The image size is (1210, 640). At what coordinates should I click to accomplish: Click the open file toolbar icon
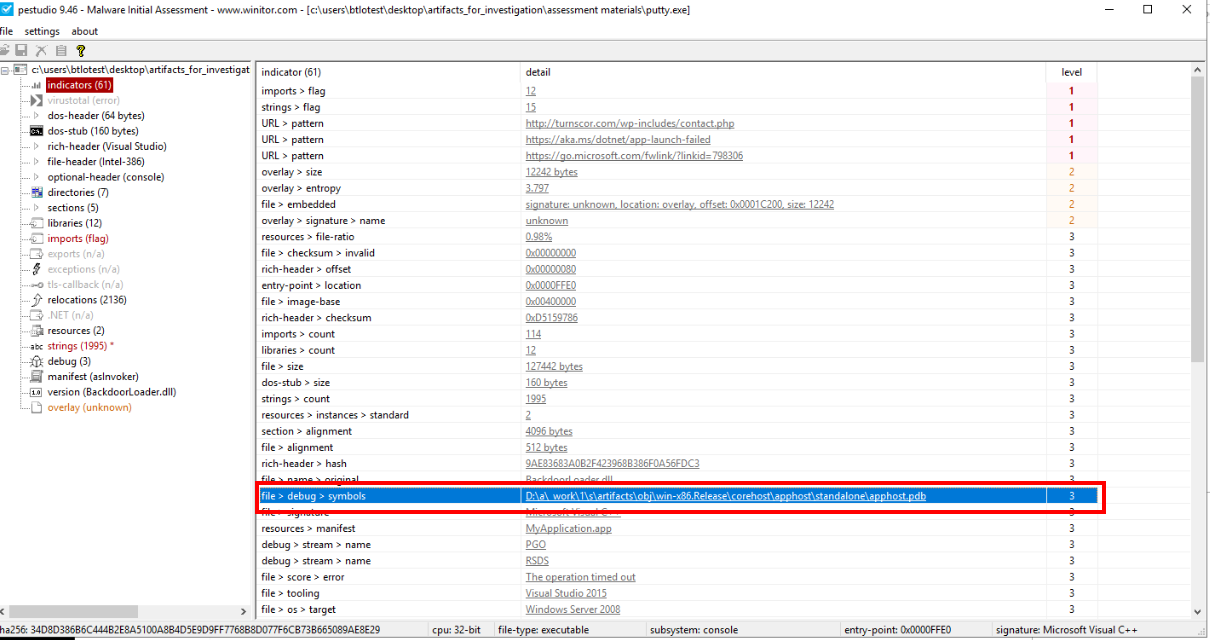[5, 50]
